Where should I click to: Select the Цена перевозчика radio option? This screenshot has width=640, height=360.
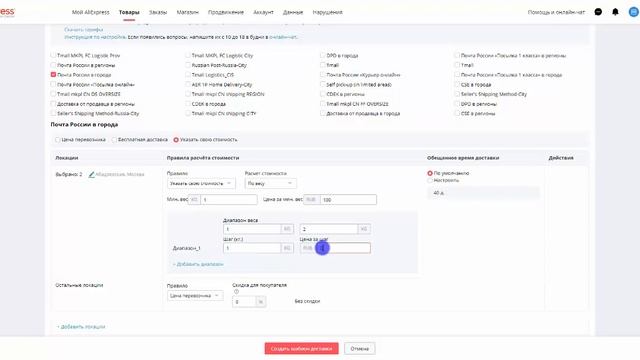[58, 140]
